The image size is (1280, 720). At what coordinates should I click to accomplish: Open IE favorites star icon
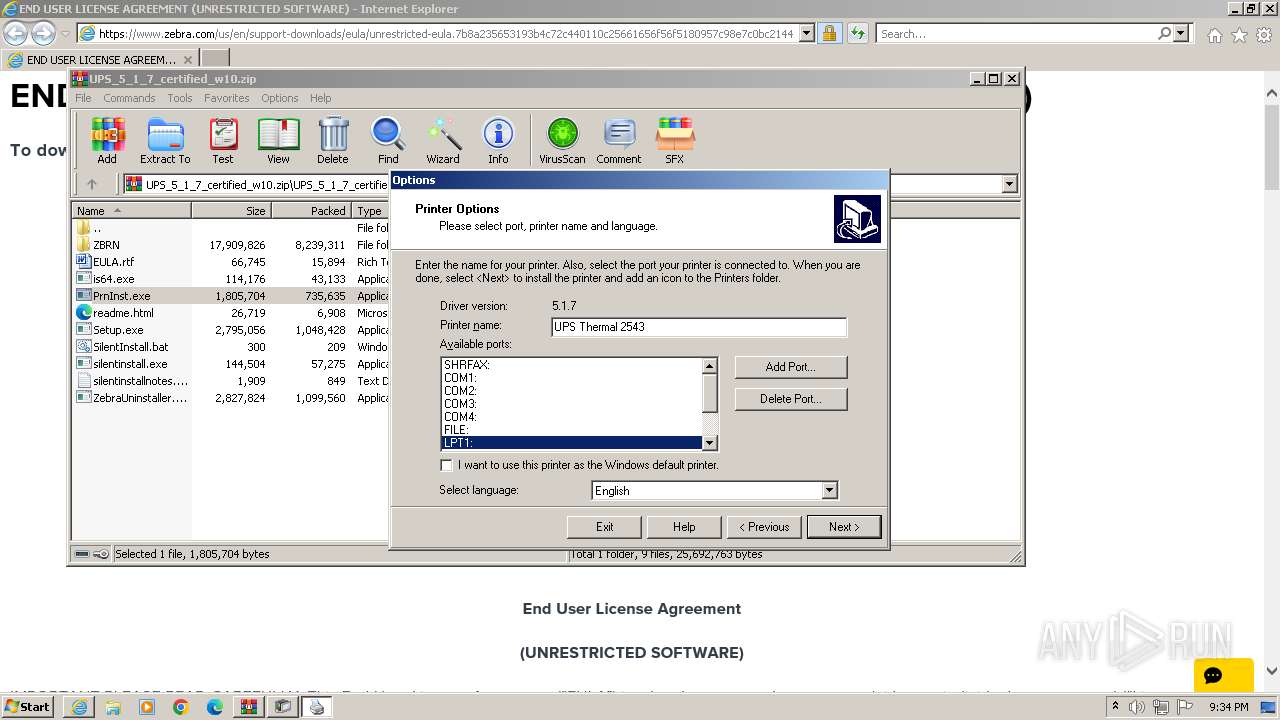click(x=1239, y=34)
